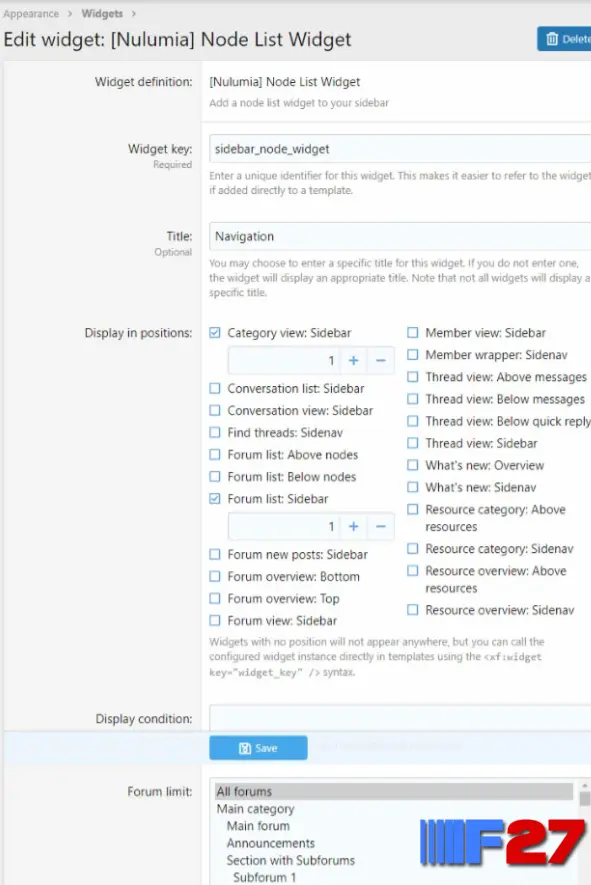The height and width of the screenshot is (885, 591).
Task: Click the Delete button with trash icon
Action: click(564, 39)
